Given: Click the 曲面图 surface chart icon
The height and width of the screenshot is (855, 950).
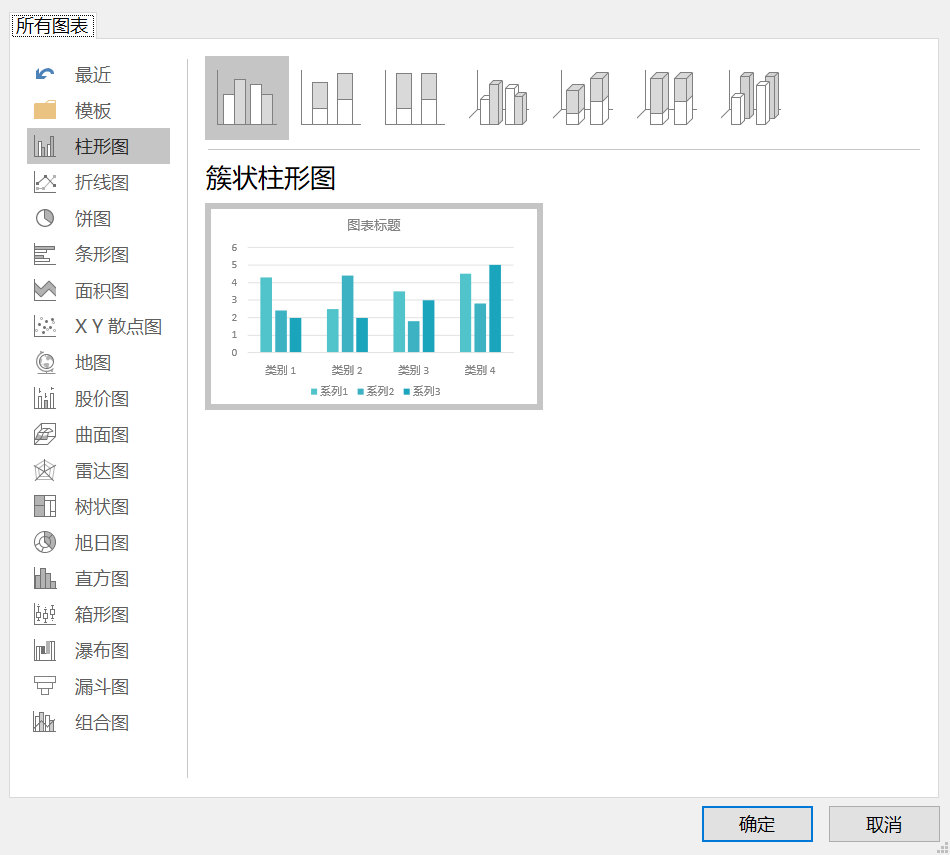Looking at the screenshot, I should click(x=45, y=434).
